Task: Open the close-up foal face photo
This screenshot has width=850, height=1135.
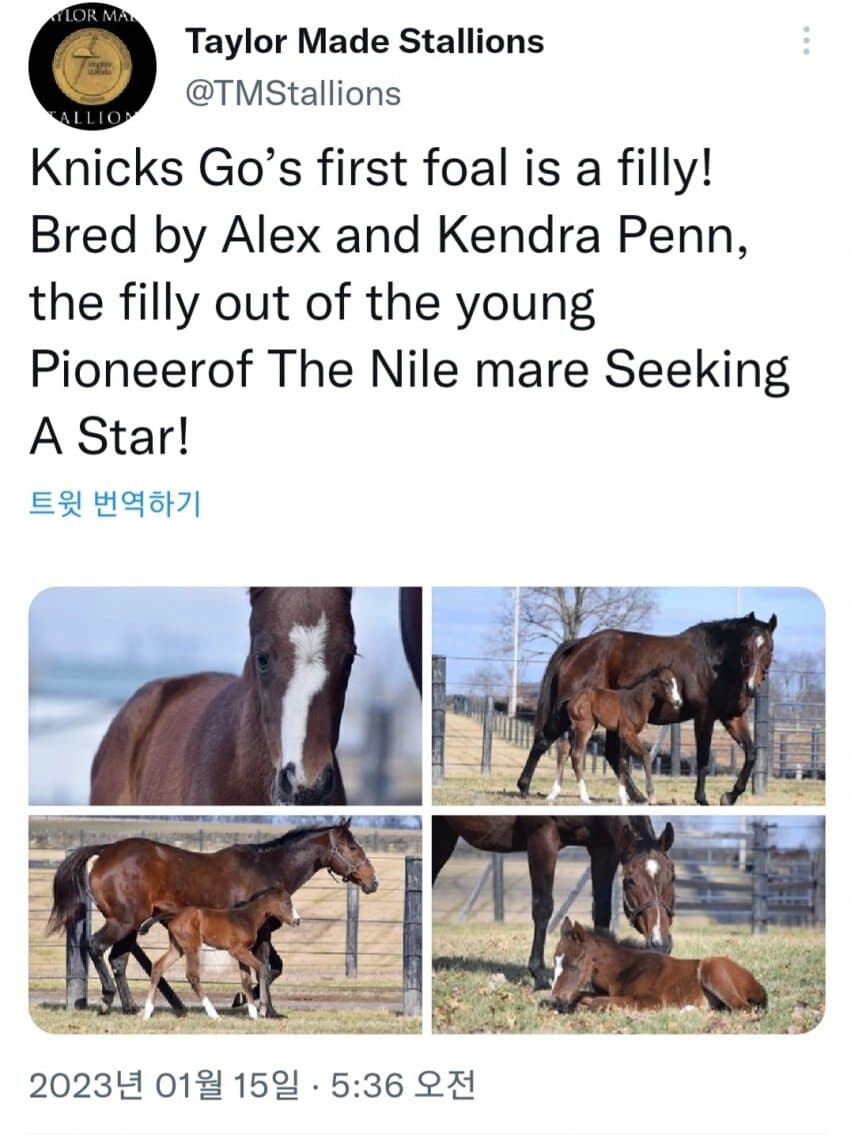Action: tap(225, 695)
